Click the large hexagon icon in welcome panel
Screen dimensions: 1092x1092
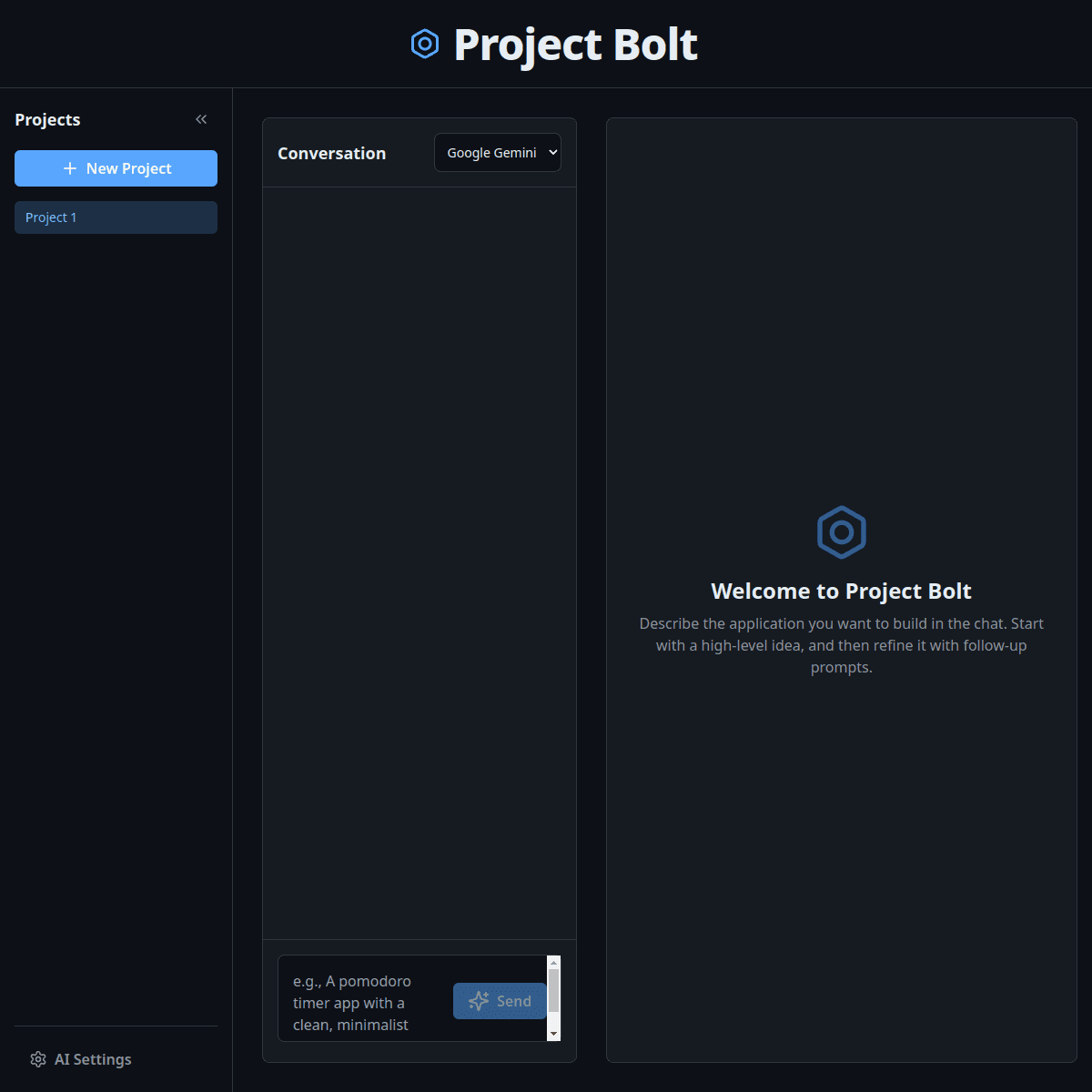tap(842, 532)
